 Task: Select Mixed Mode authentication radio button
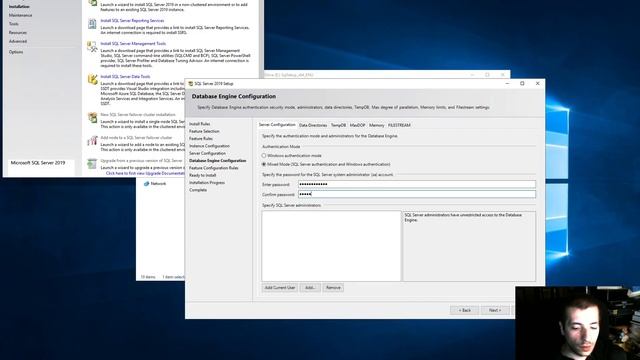(264, 164)
